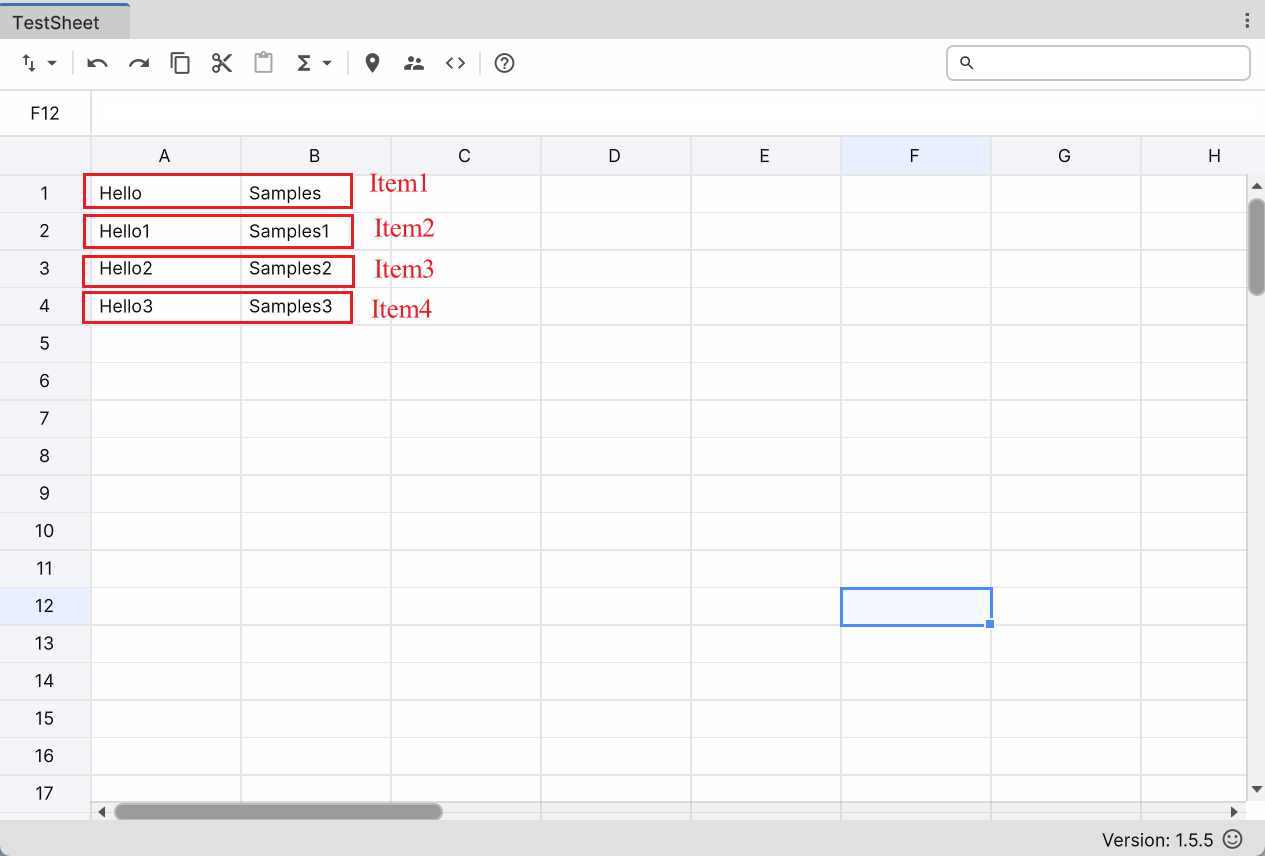Click cell containing Hello3
Viewport: 1265px width, 856px height.
(166, 306)
